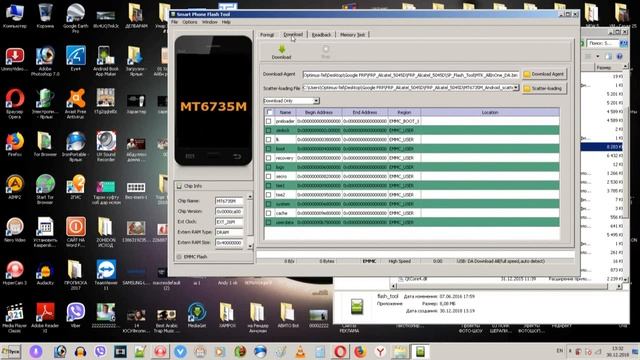
Task: Click the Begin Address column header
Action: 319,112
